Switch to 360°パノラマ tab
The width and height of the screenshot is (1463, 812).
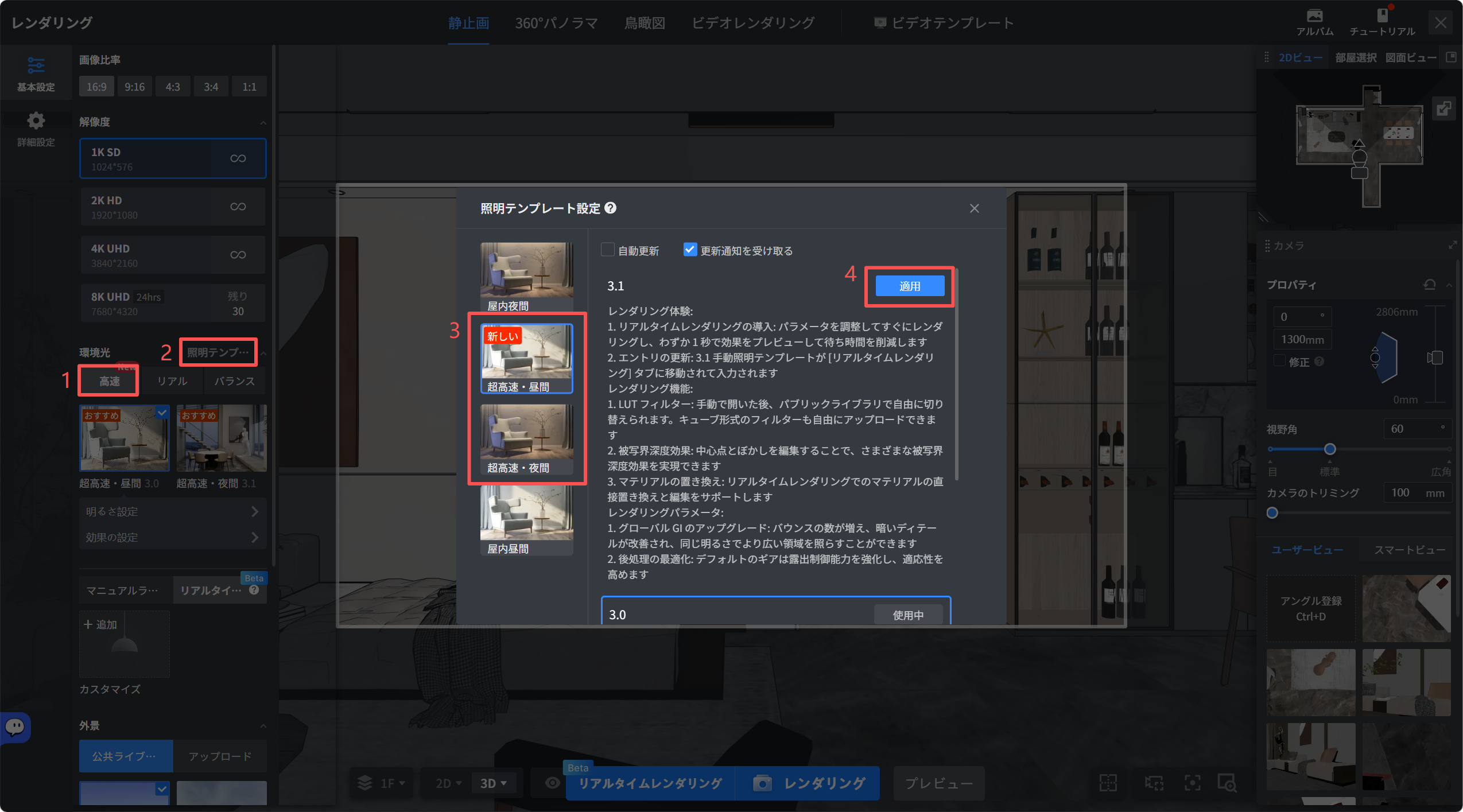pyautogui.click(x=556, y=23)
